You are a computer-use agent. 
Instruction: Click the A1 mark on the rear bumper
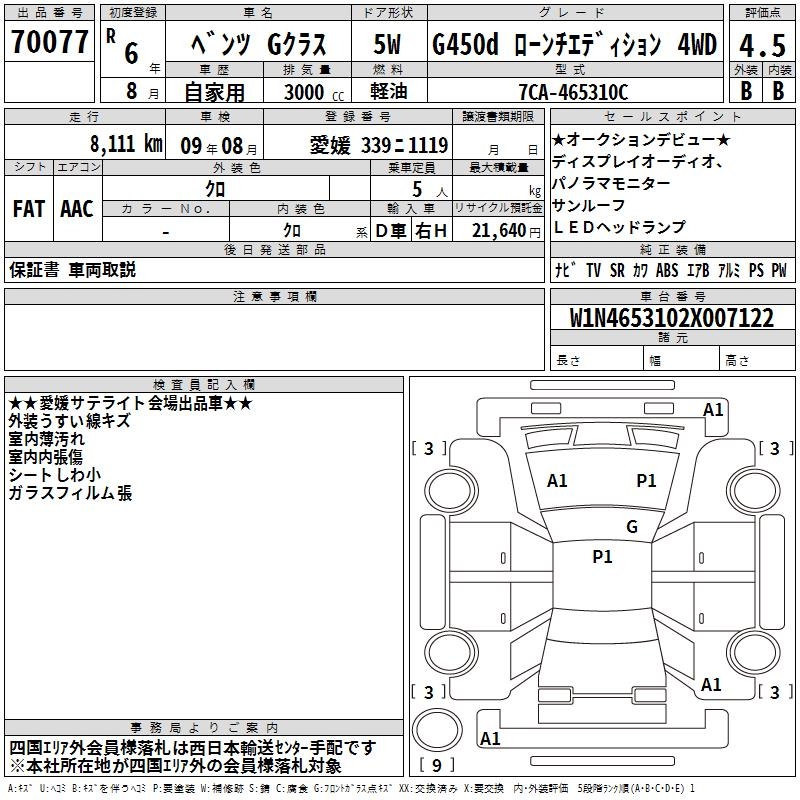(490, 738)
